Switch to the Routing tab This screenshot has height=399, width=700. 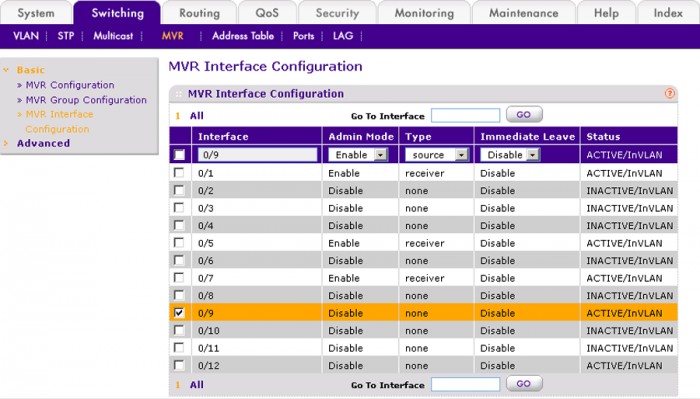(199, 13)
